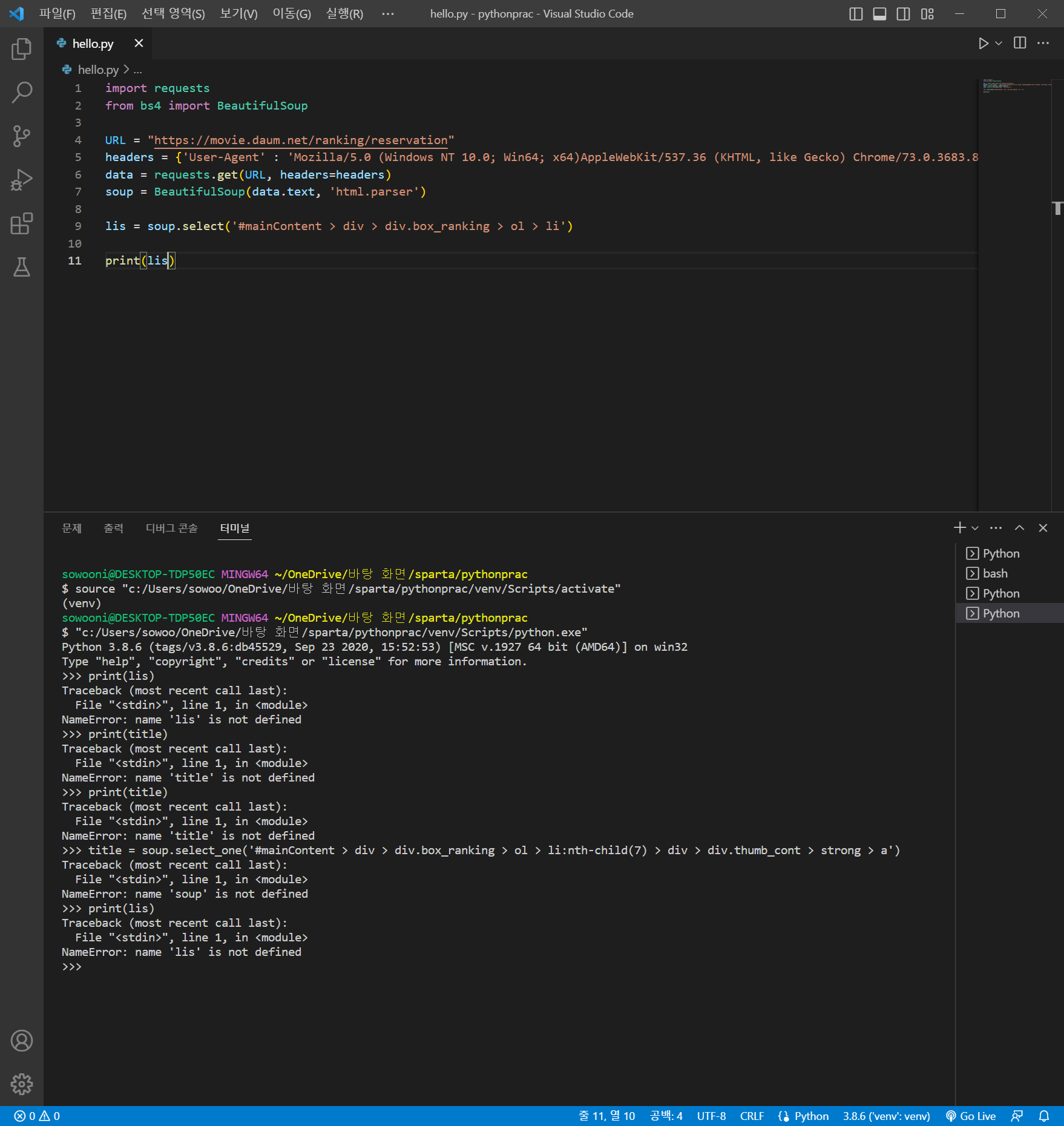Open the Extensions view

click(x=22, y=223)
